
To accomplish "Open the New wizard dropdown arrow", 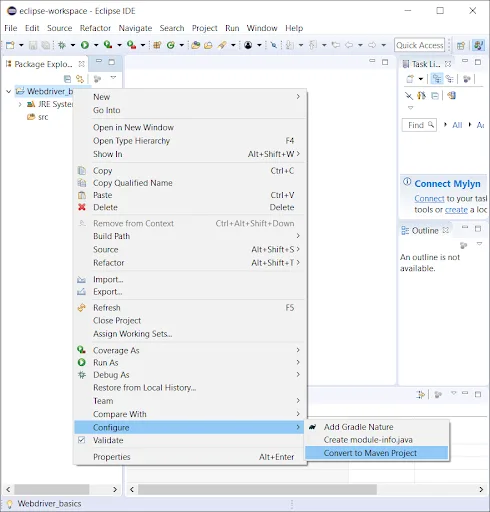I will [21, 45].
